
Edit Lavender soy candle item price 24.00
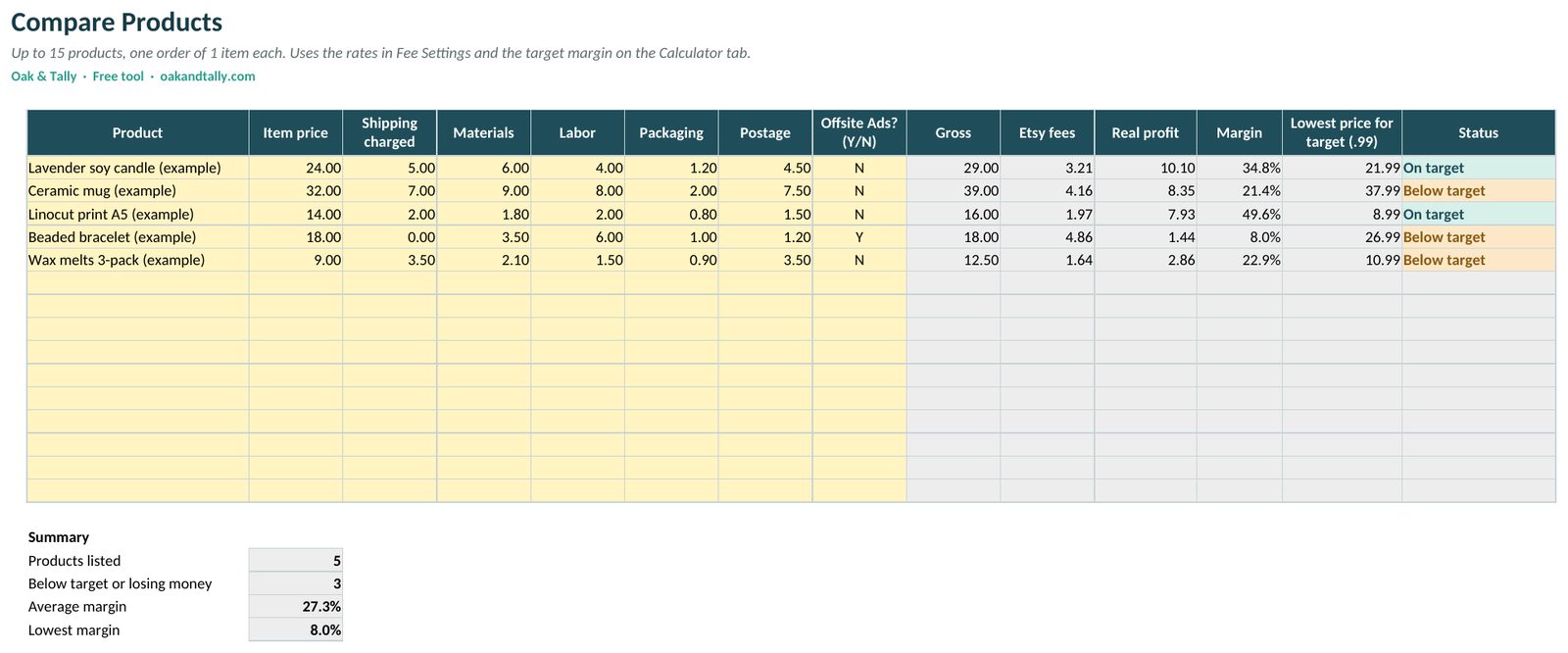(295, 168)
